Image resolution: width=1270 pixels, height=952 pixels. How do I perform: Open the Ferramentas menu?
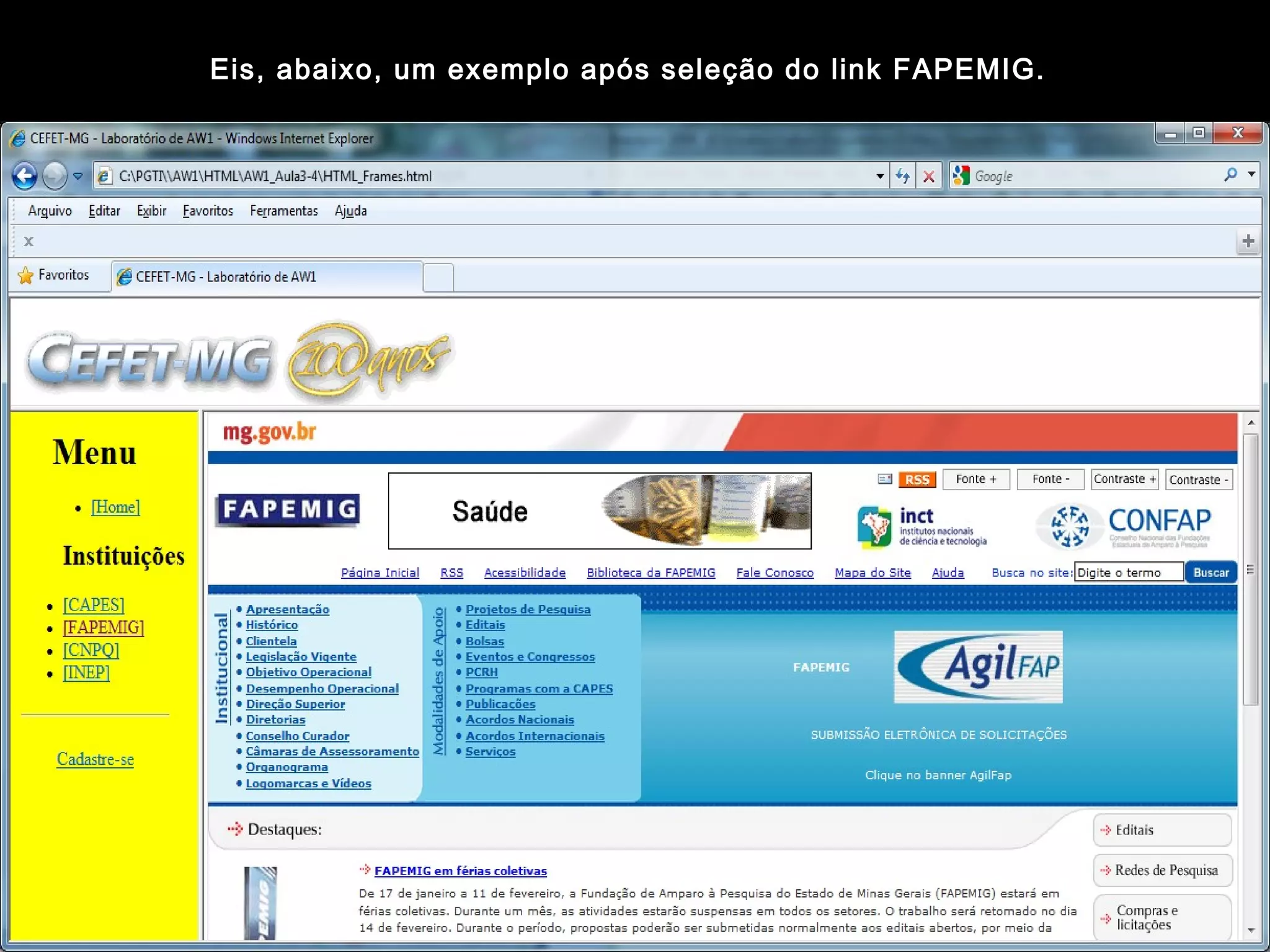tap(283, 211)
